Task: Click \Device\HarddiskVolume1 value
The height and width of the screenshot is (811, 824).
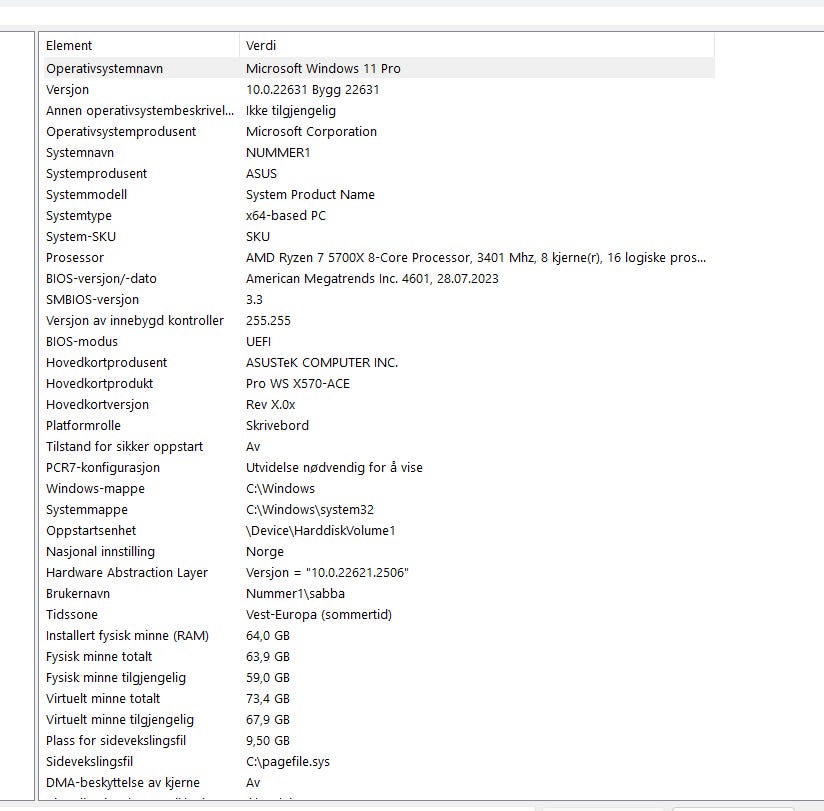Action: click(x=320, y=531)
